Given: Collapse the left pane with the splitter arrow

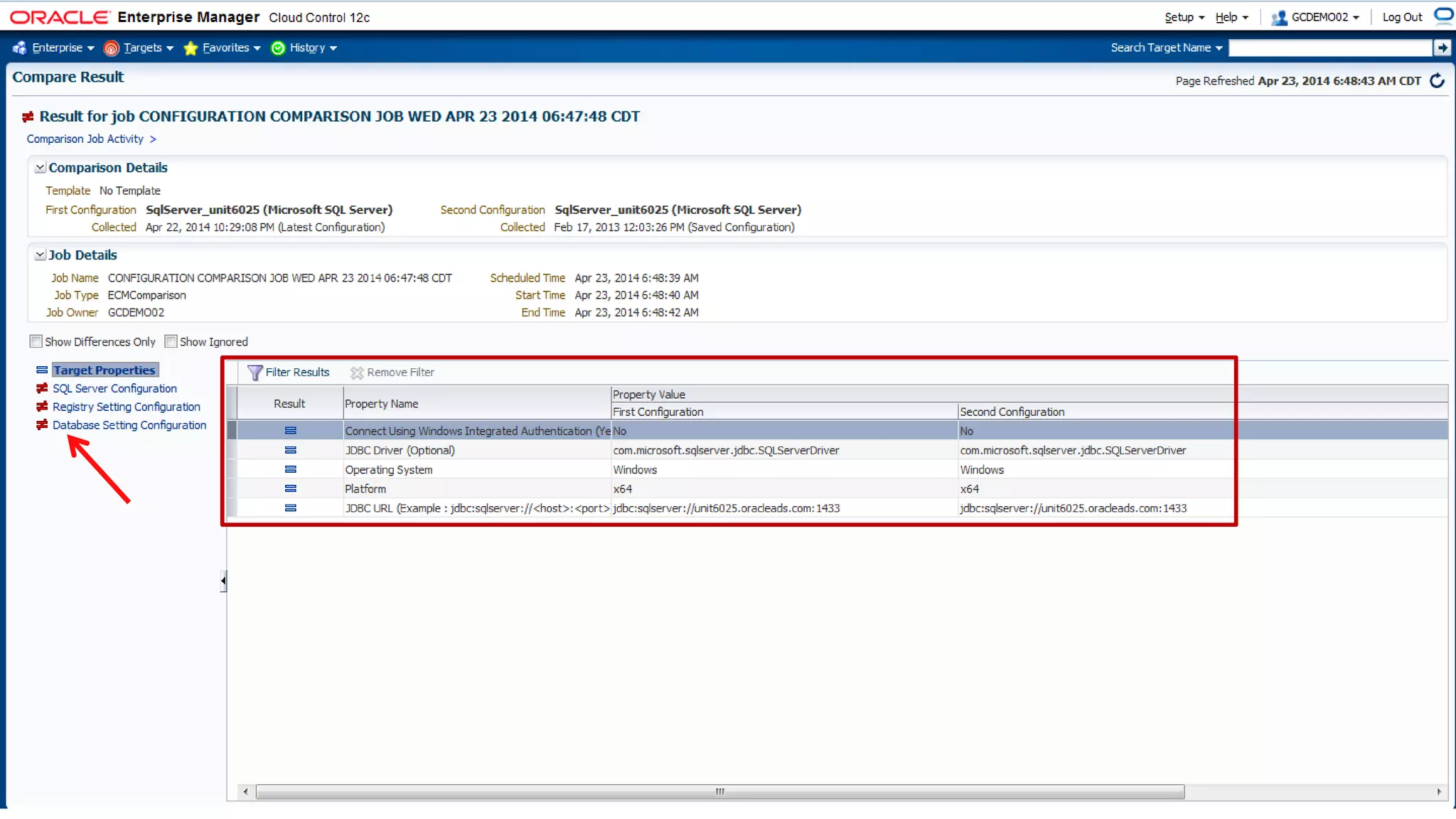Looking at the screenshot, I should [223, 581].
